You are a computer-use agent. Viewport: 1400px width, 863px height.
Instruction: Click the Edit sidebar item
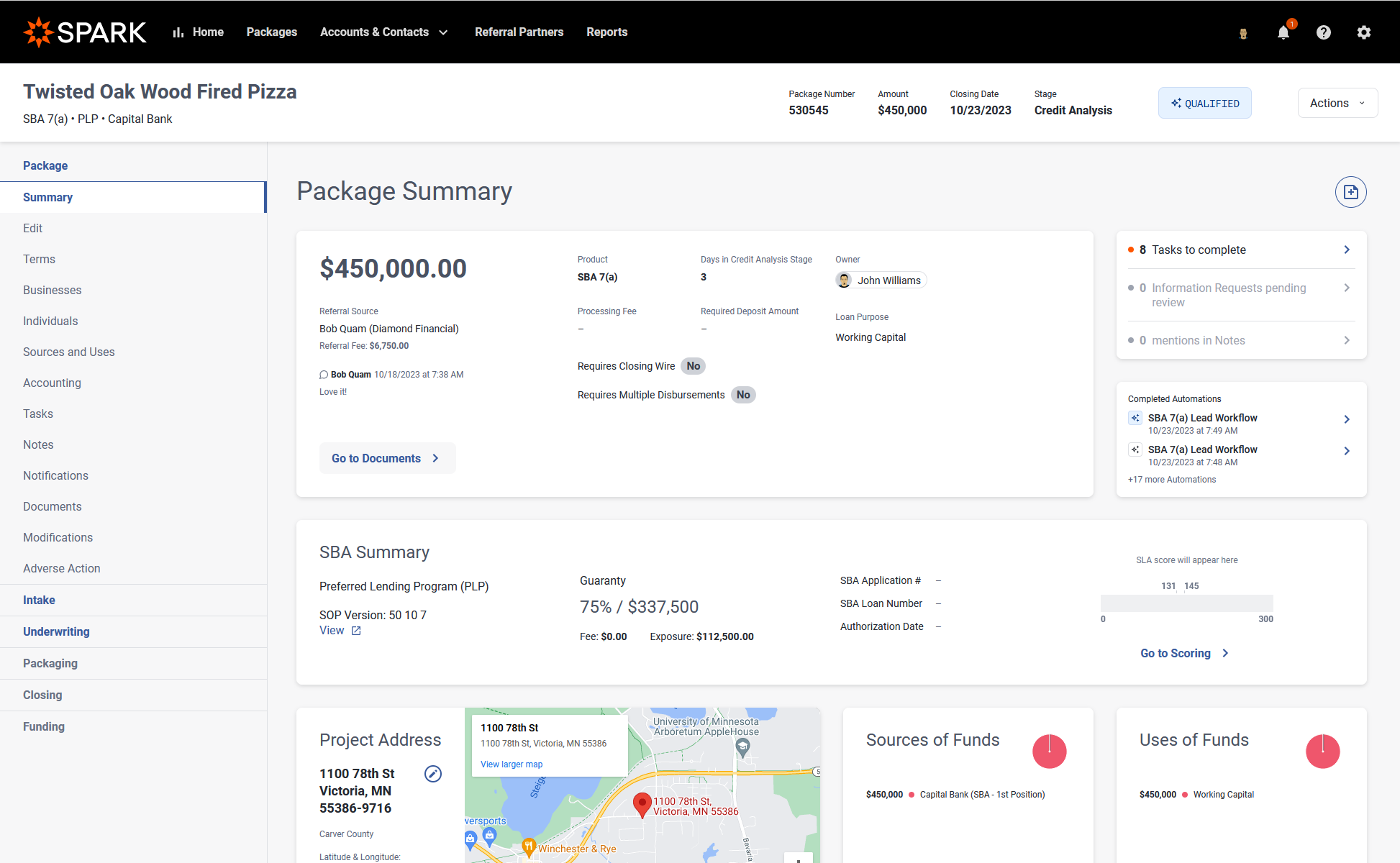coord(133,228)
